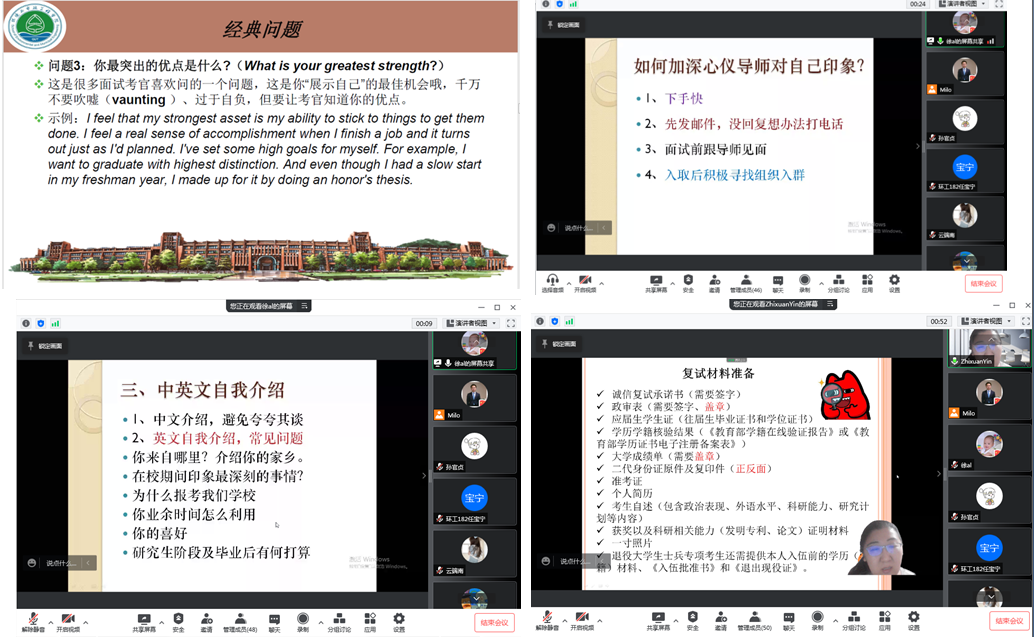Click the 说点什么 chat input on the 中英文自我介绍 slide
Viewport: 1034px width, 637px height.
[x=60, y=563]
